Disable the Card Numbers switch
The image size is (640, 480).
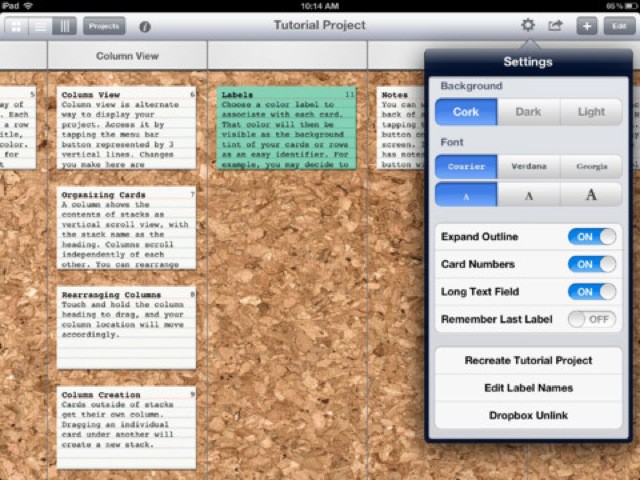pos(591,264)
